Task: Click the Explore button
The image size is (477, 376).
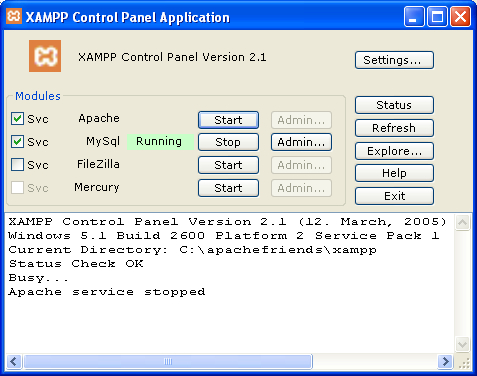Action: [394, 151]
